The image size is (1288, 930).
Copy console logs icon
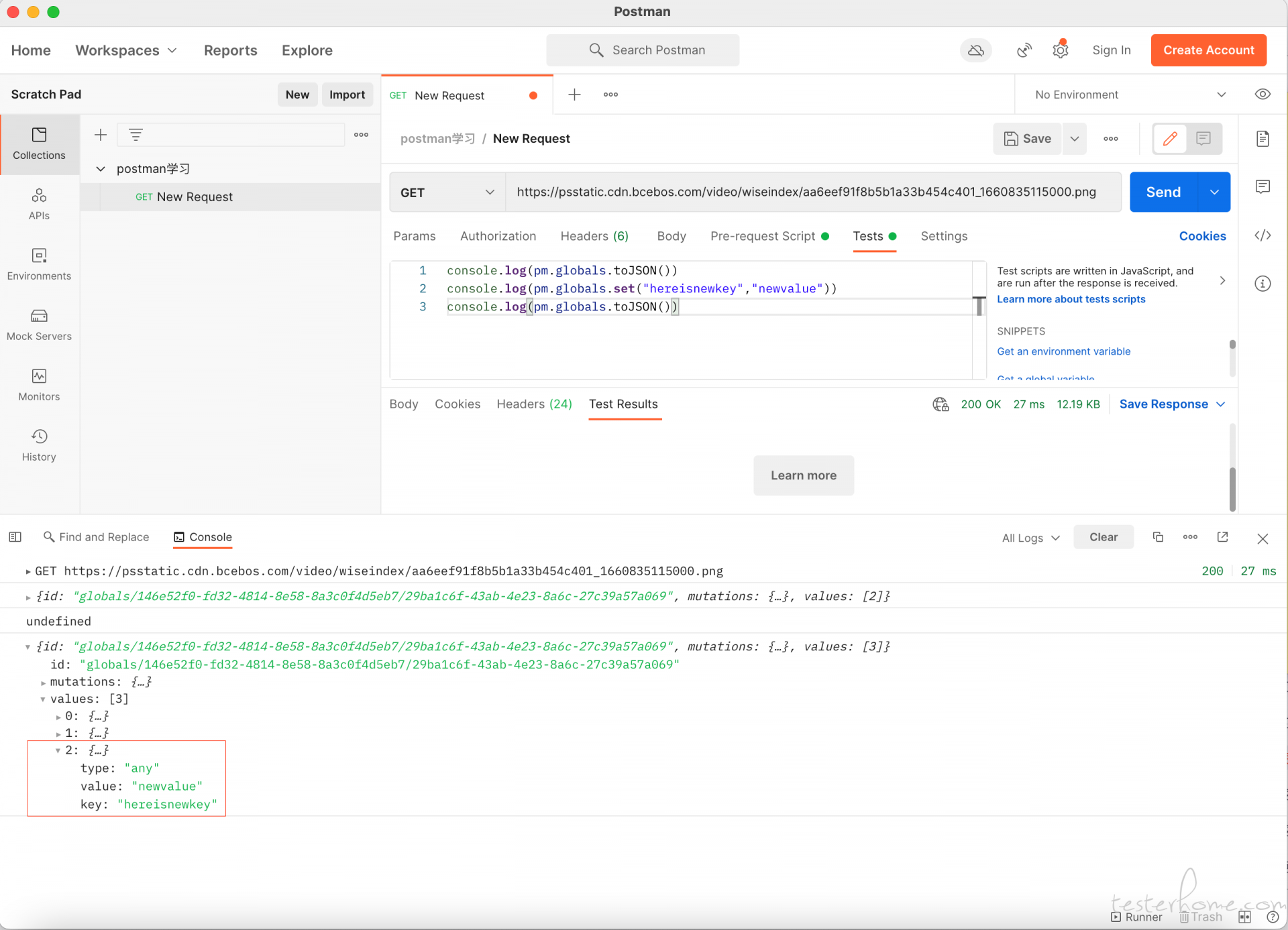(1158, 537)
